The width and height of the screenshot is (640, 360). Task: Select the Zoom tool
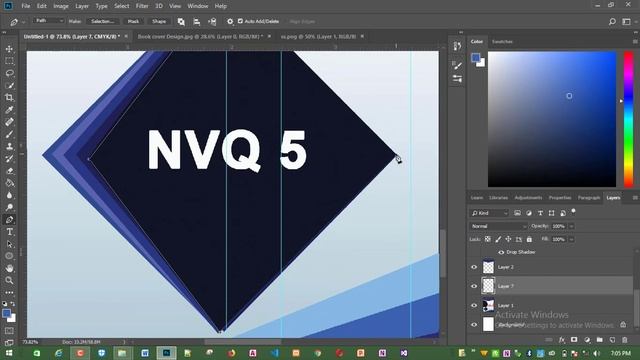pos(9,280)
